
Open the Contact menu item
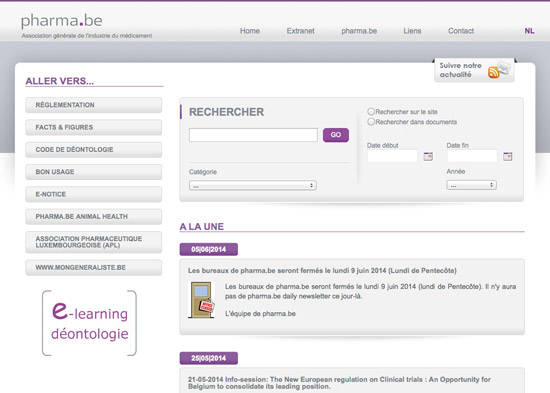pos(461,31)
